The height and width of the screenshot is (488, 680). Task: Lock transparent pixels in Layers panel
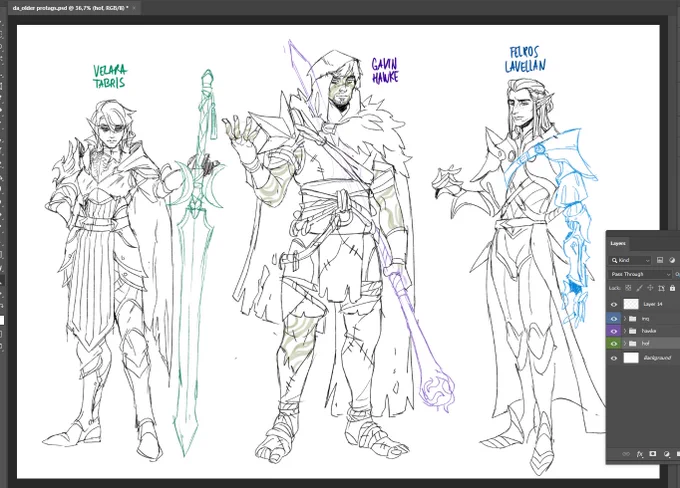pos(628,288)
